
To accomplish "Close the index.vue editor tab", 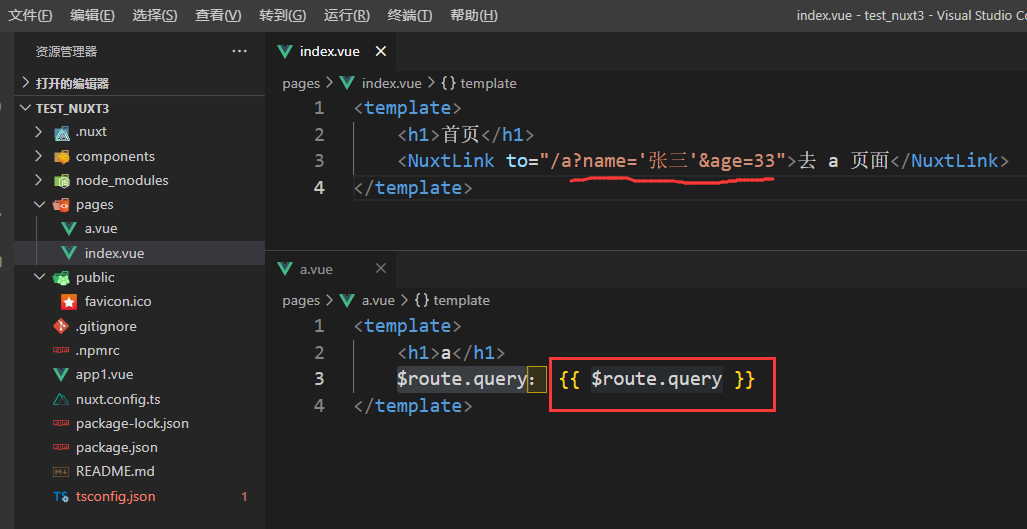I will pos(381,51).
